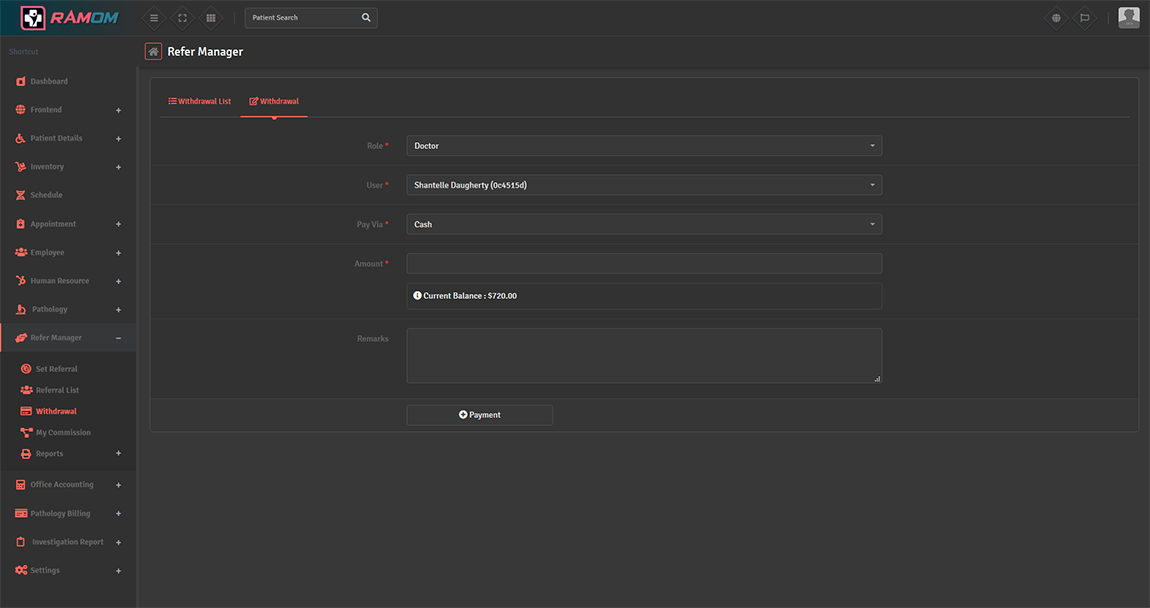
Task: Open the User dropdown for Shantelle Daugherty
Action: point(643,185)
